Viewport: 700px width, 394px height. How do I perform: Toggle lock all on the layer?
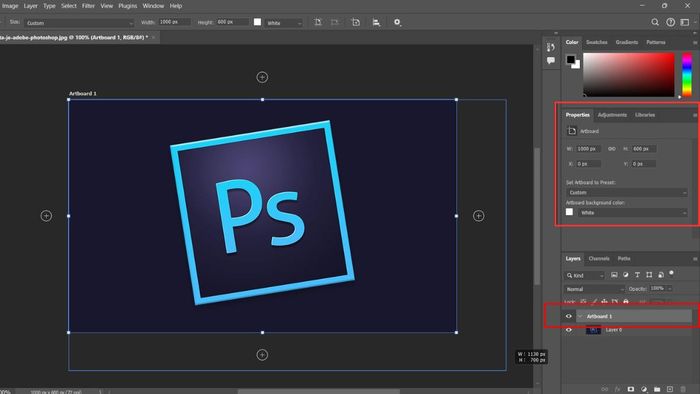pyautogui.click(x=626, y=302)
